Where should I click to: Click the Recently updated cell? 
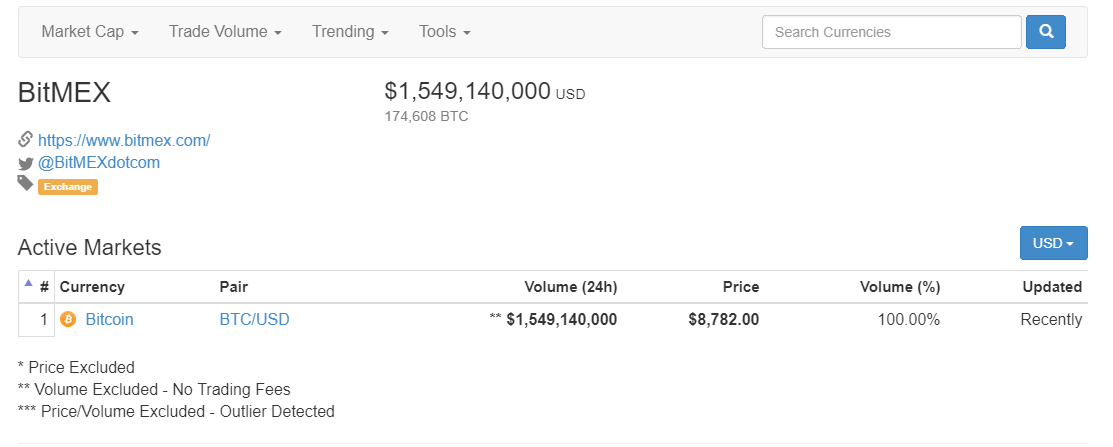(x=1051, y=320)
